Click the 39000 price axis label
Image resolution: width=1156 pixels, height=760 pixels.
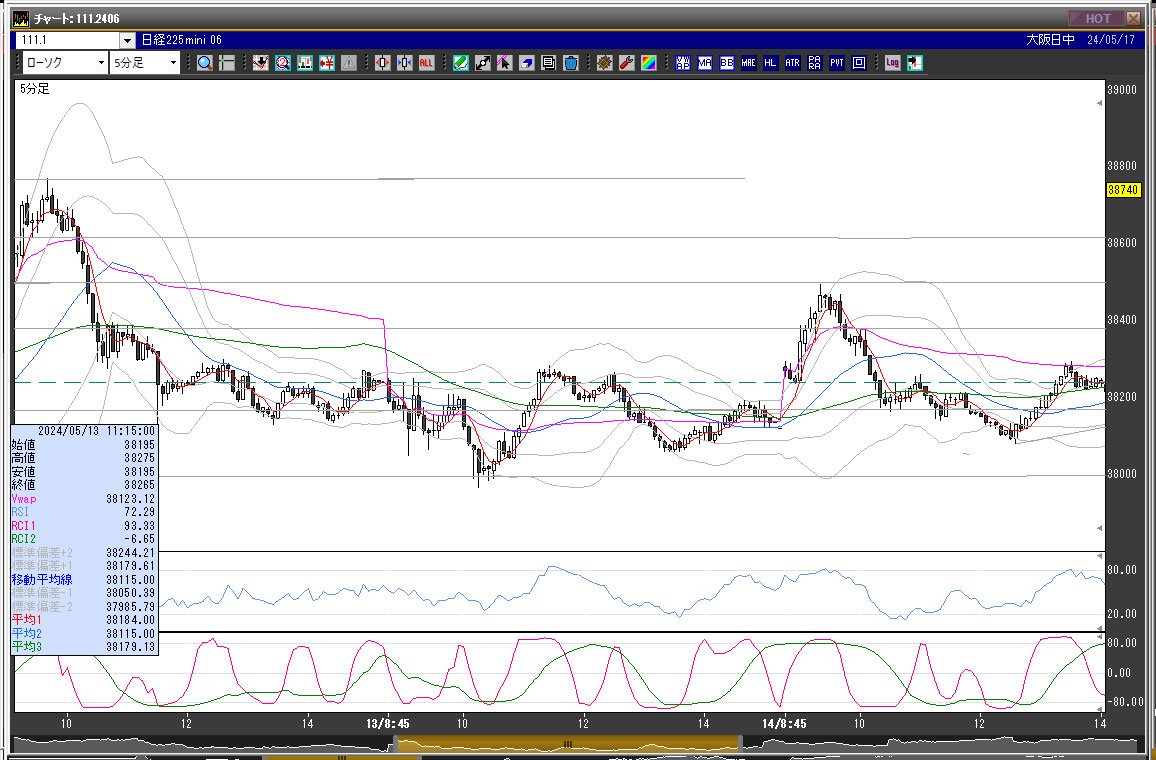[x=1122, y=90]
